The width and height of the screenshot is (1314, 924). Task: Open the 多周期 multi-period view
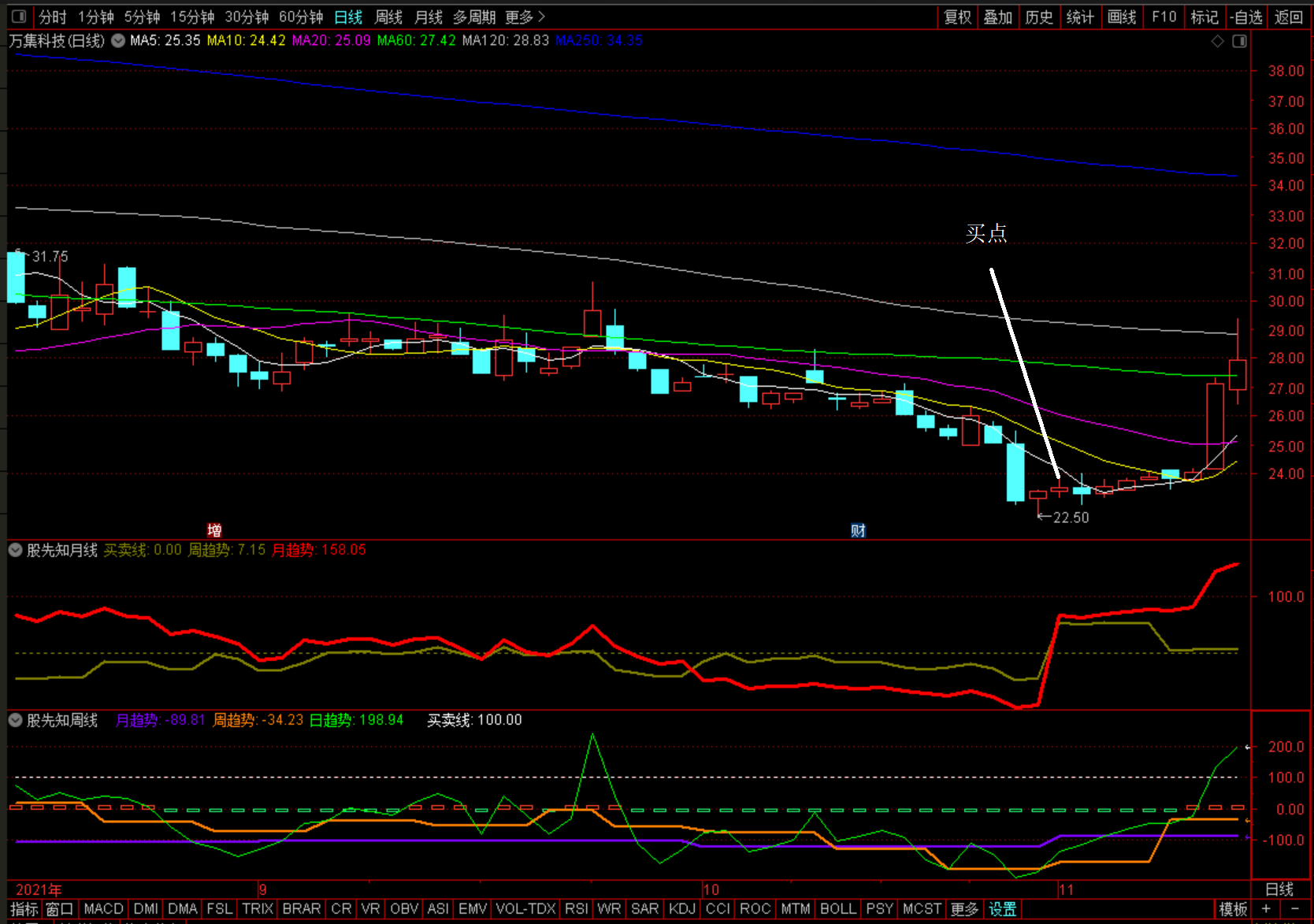(x=474, y=17)
